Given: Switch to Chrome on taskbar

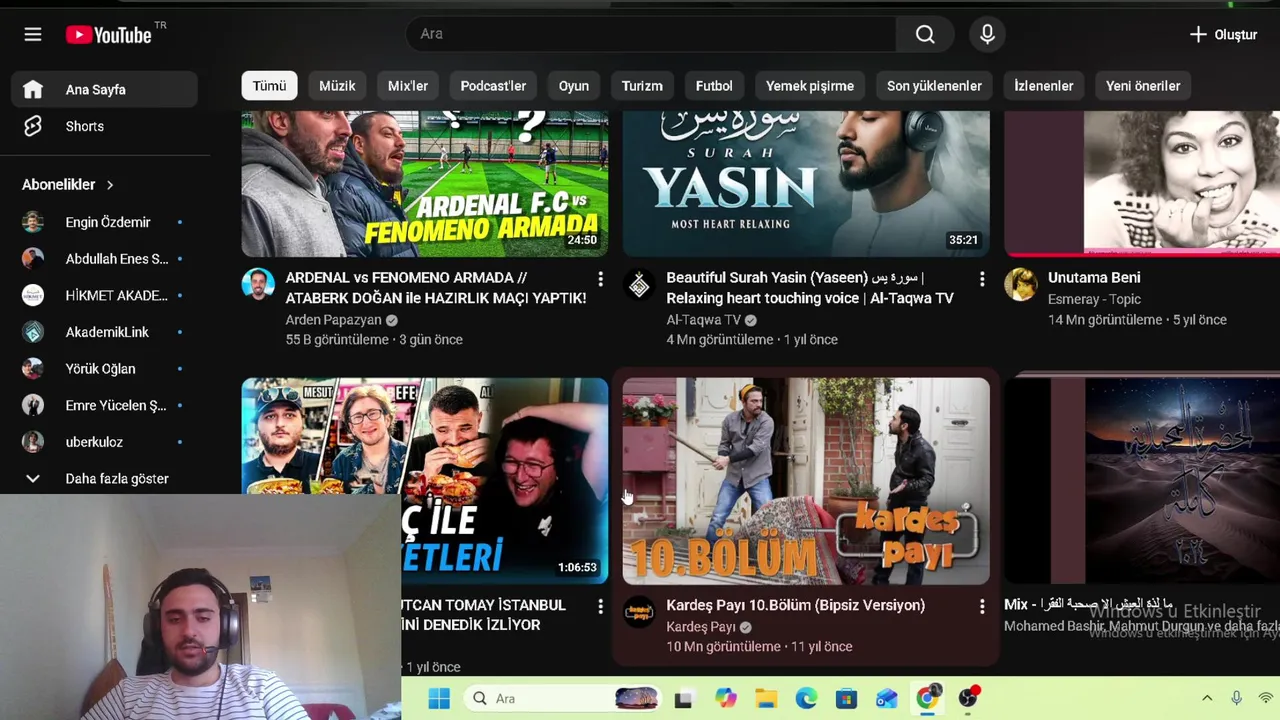Looking at the screenshot, I should pyautogui.click(x=928, y=698).
